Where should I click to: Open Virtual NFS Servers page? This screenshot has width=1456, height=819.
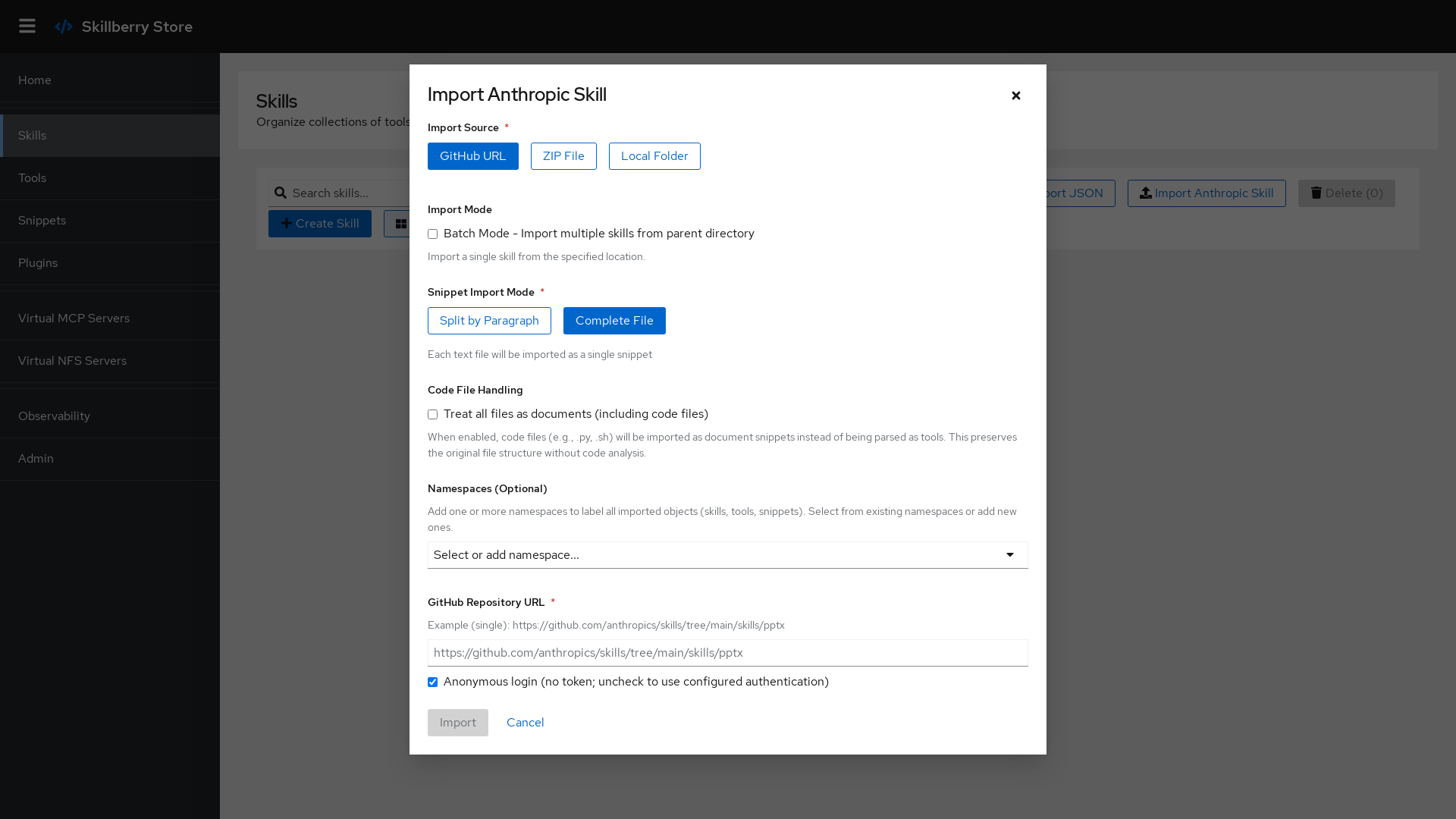[x=110, y=361]
